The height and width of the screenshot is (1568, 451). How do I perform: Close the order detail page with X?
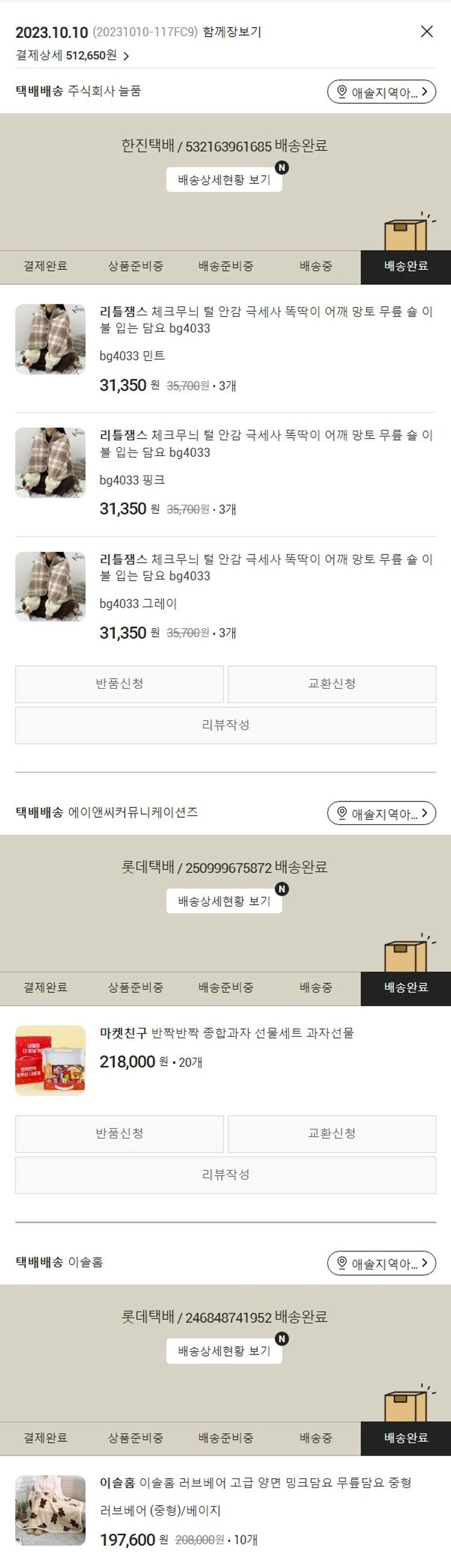pyautogui.click(x=427, y=32)
